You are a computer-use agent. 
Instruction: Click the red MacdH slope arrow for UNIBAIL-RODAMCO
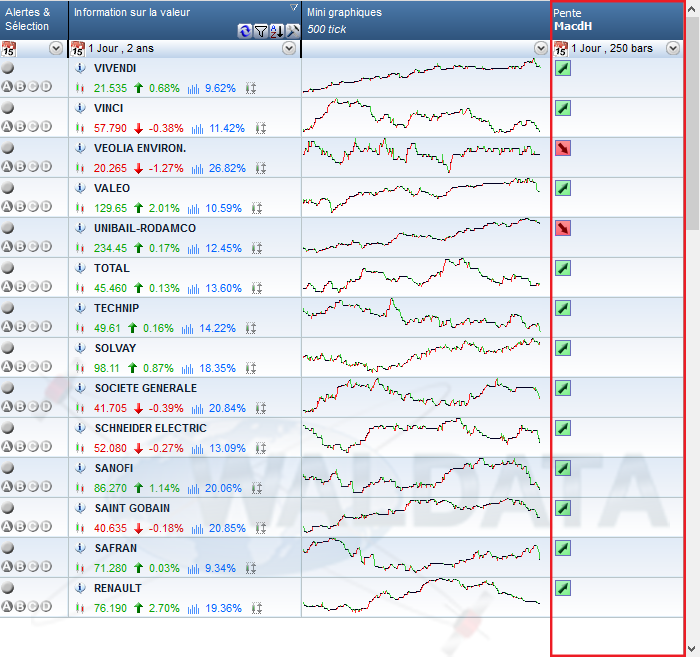coord(563,228)
